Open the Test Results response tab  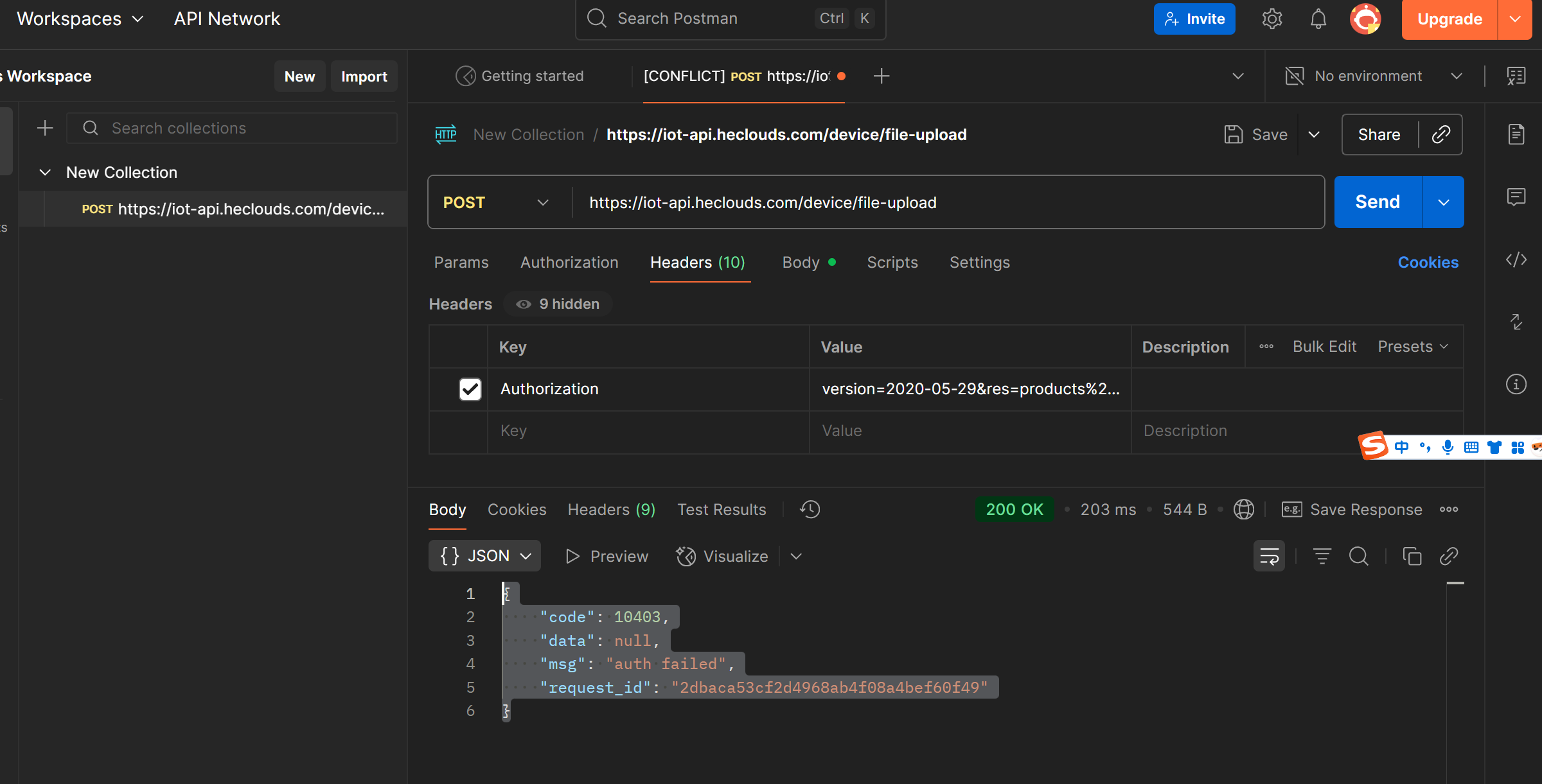tap(721, 509)
